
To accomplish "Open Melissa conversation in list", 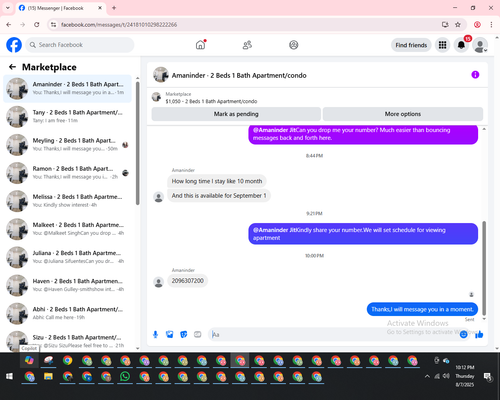I will (x=68, y=201).
